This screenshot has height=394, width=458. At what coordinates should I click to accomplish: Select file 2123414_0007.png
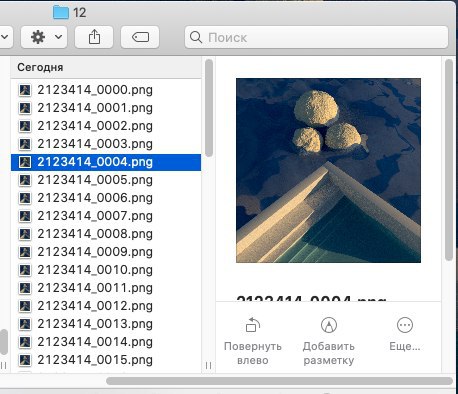pyautogui.click(x=106, y=216)
